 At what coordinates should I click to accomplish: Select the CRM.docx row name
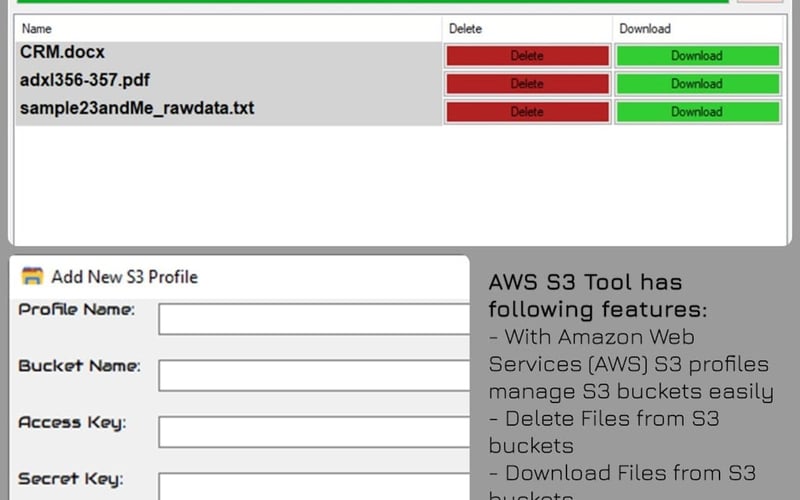coord(62,52)
